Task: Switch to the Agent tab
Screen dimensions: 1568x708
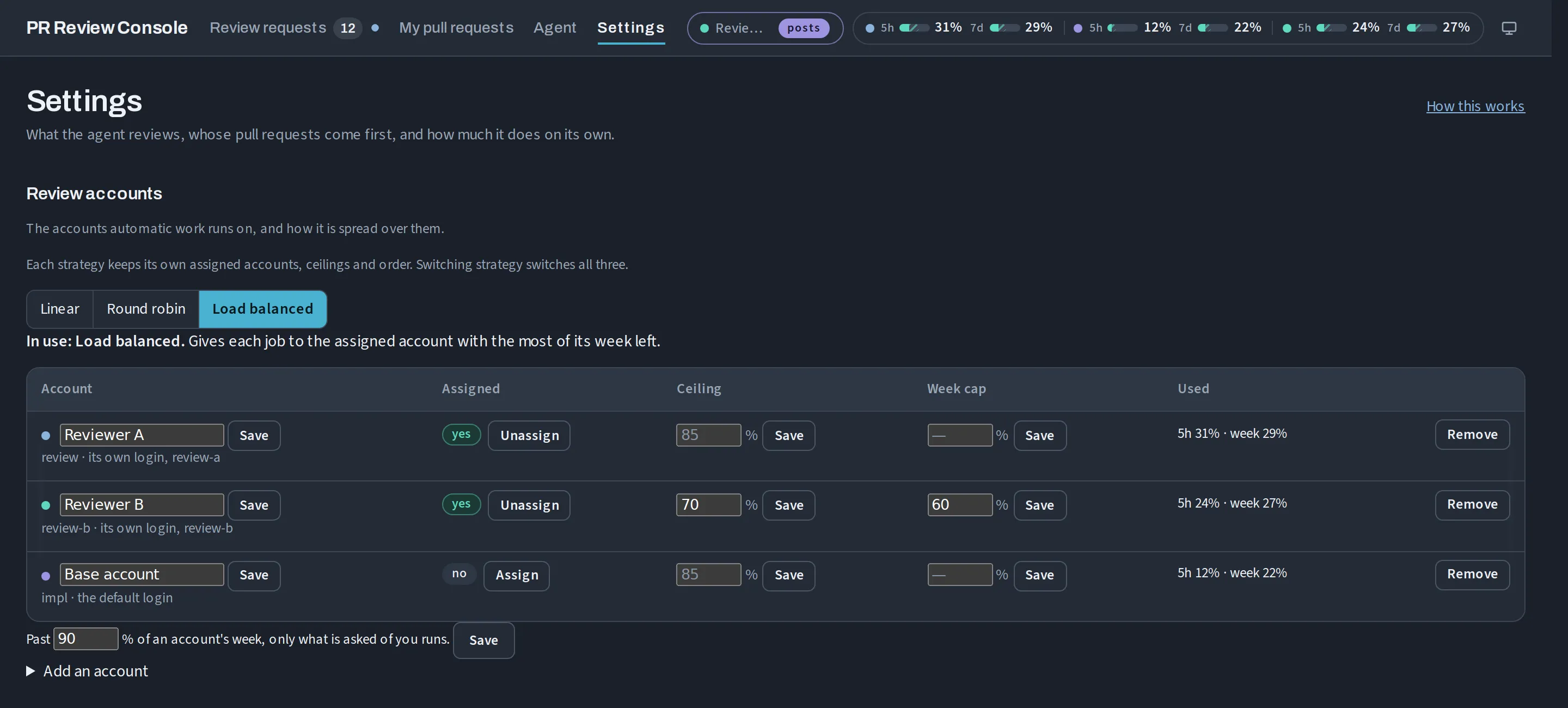Action: point(555,28)
